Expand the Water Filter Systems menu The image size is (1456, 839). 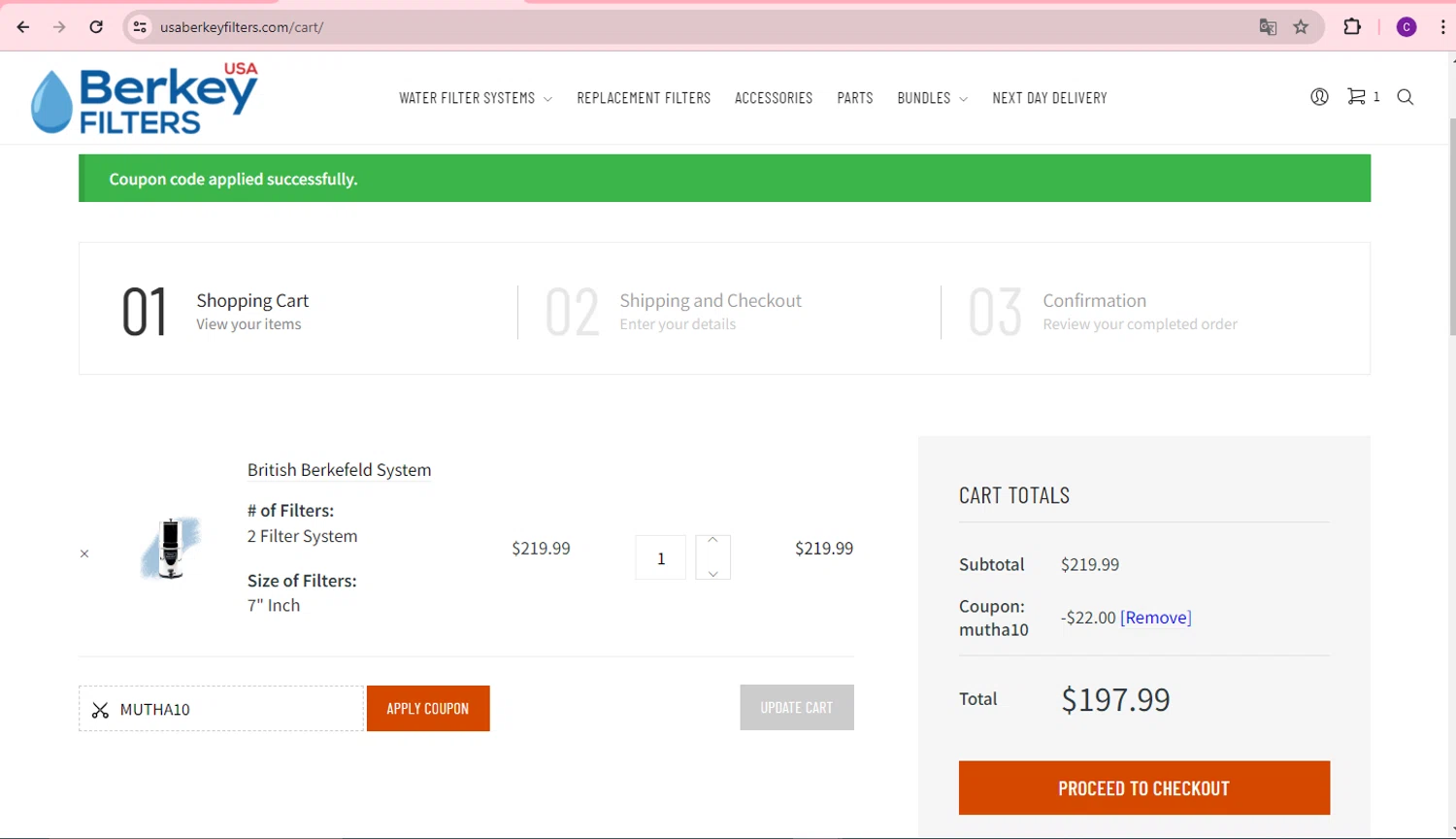tap(476, 98)
